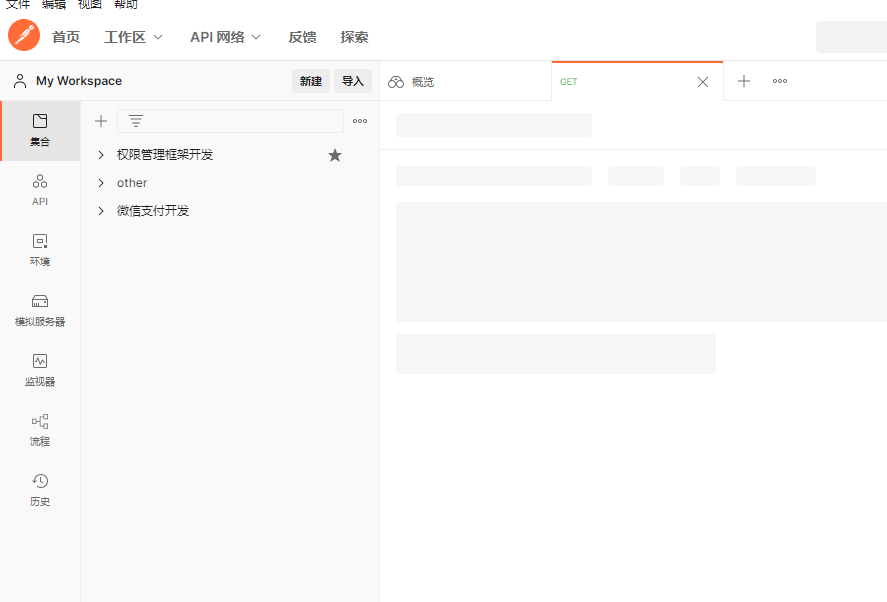Open the API sidebar panel
The width and height of the screenshot is (887, 602).
tap(40, 190)
